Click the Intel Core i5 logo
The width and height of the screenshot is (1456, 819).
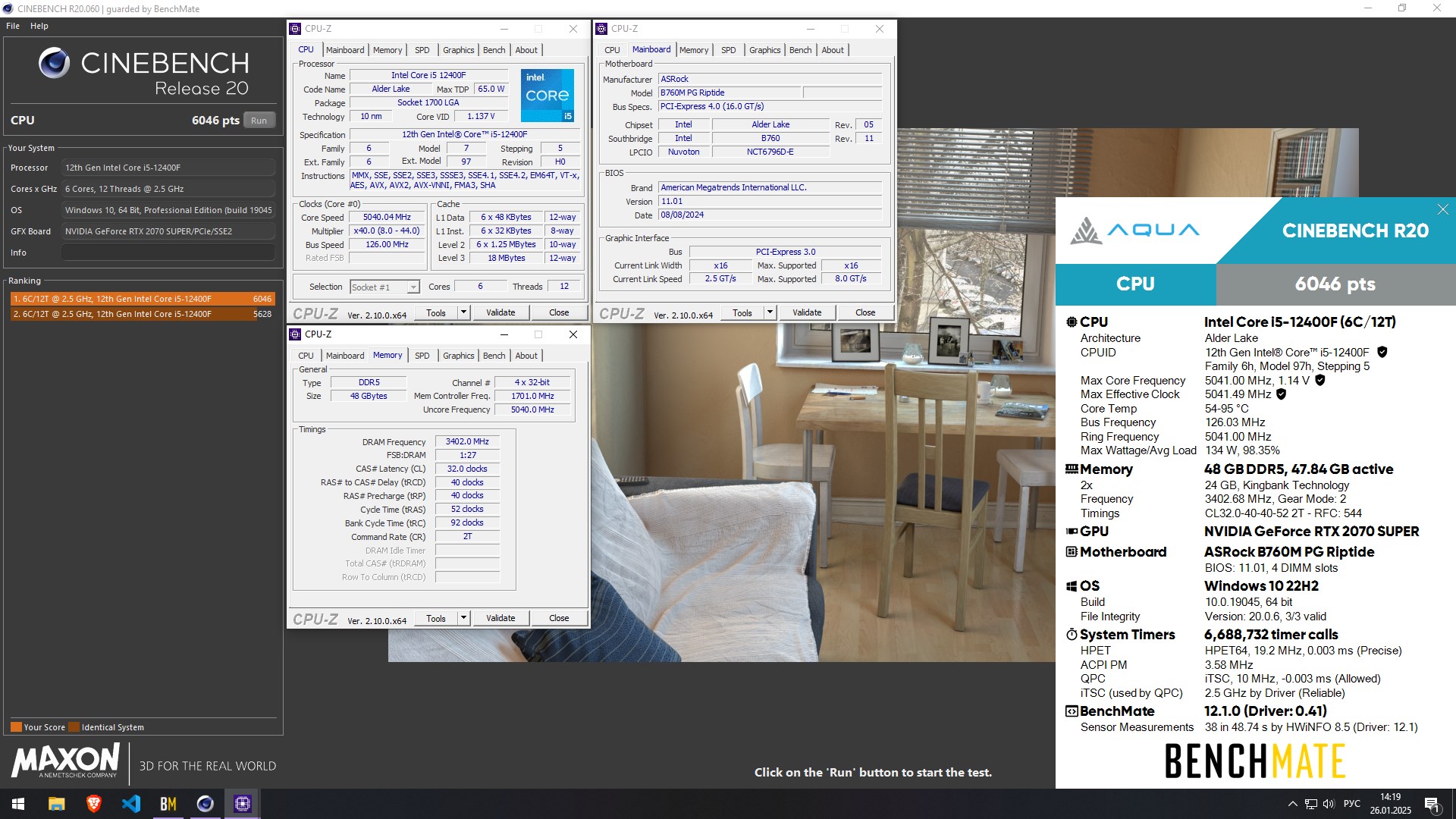tap(548, 95)
